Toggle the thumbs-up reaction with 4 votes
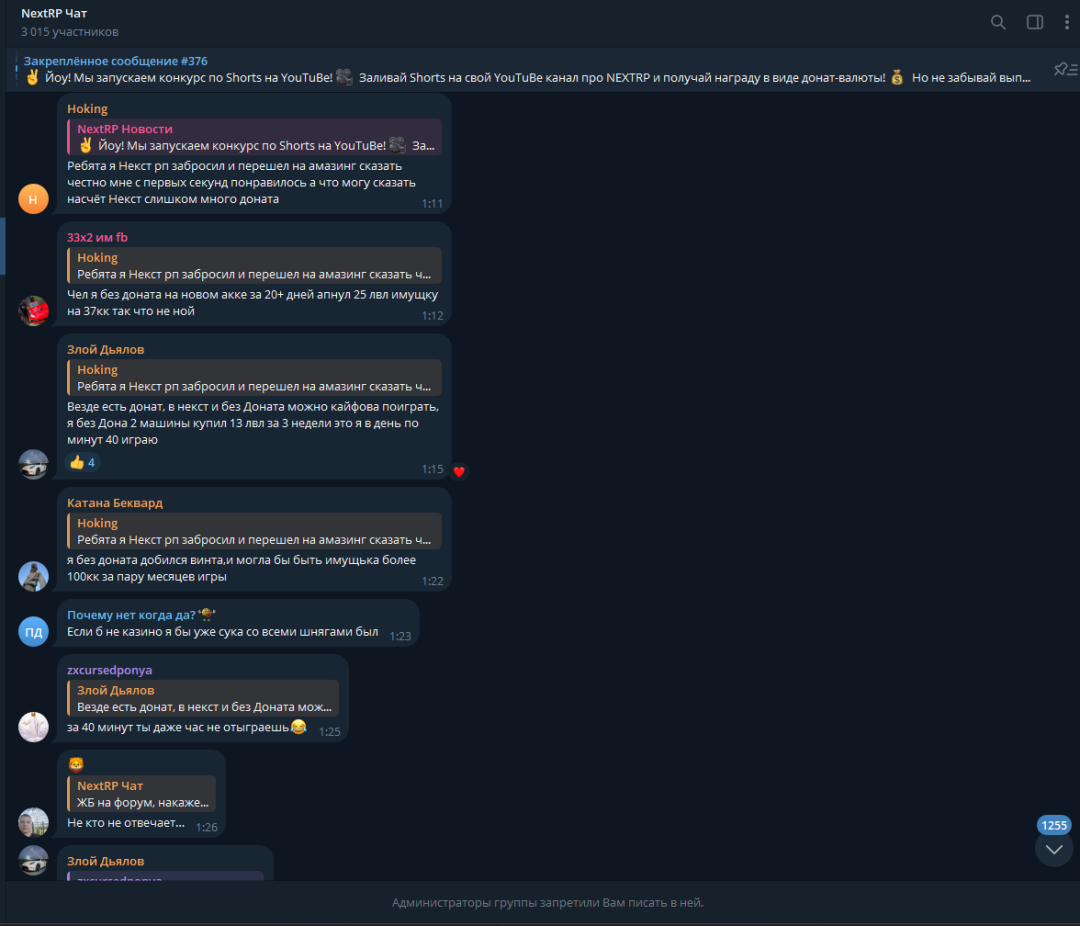The image size is (1080, 926). 83,462
